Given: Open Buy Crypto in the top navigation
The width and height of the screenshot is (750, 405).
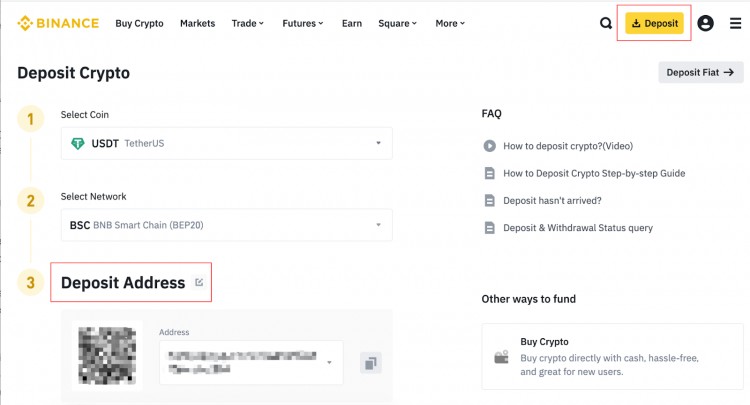Looking at the screenshot, I should 139,23.
